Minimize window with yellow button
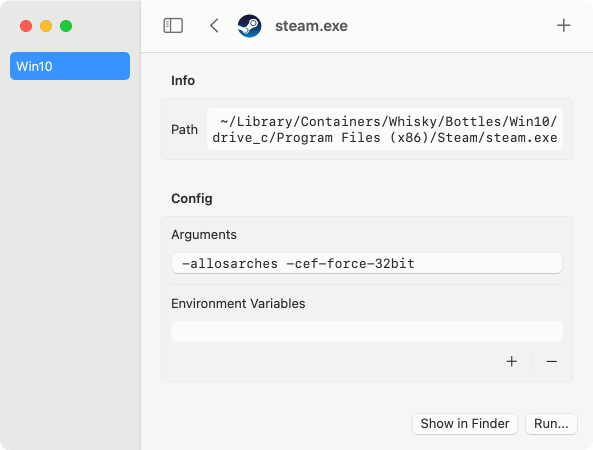The height and width of the screenshot is (450, 593). pos(46,26)
